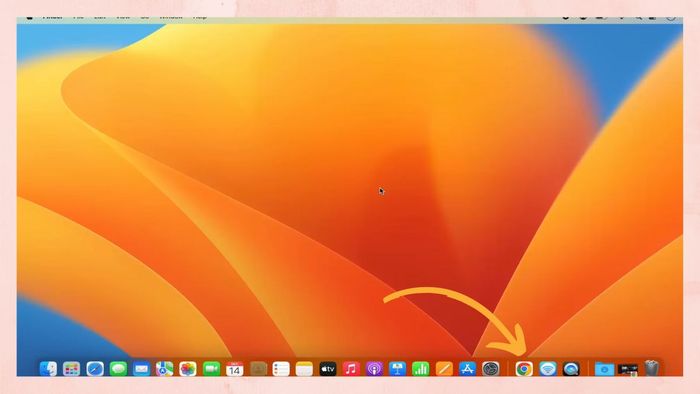
Task: Launch Google Chrome from the Dock
Action: pos(524,369)
